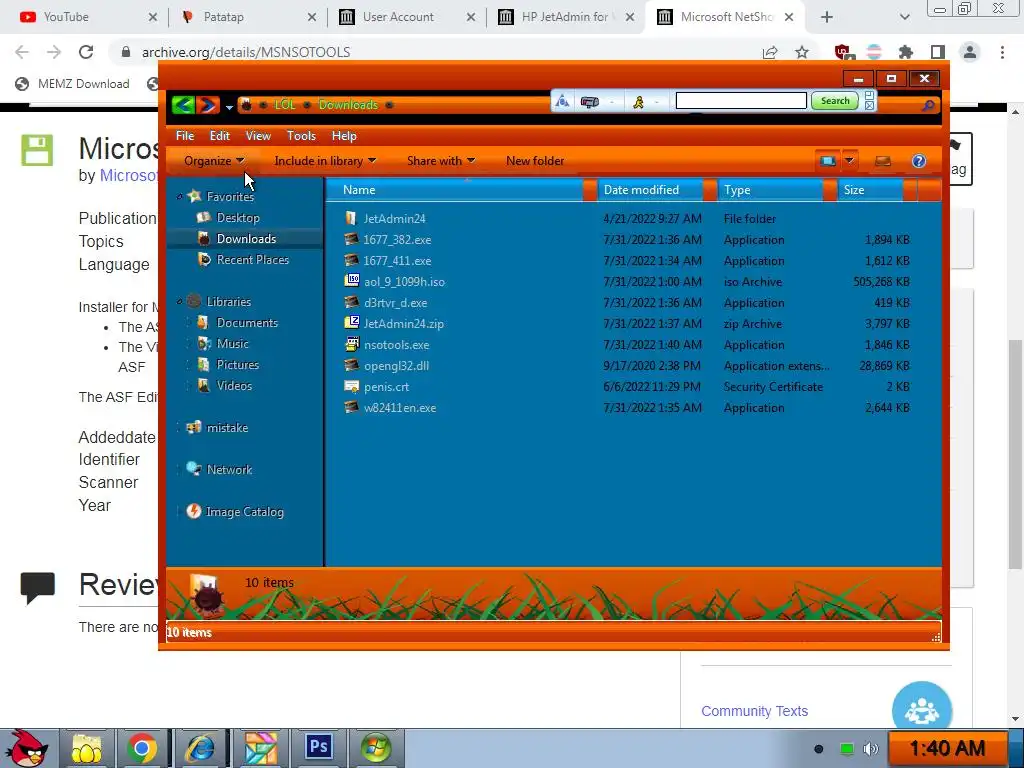This screenshot has height=768, width=1024.
Task: Select d3rtvr_d.exe file icon
Action: point(351,302)
